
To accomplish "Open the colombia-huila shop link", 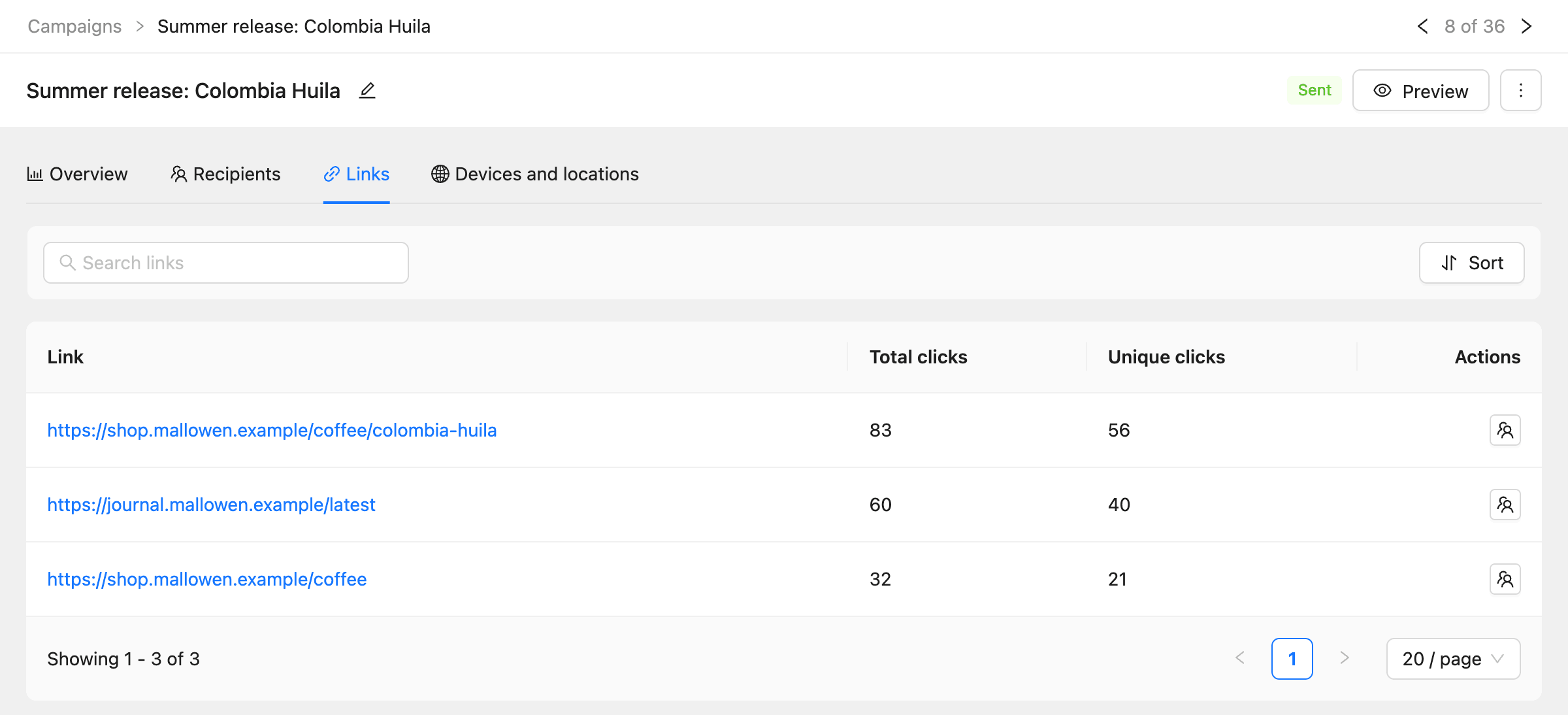I will coord(272,430).
